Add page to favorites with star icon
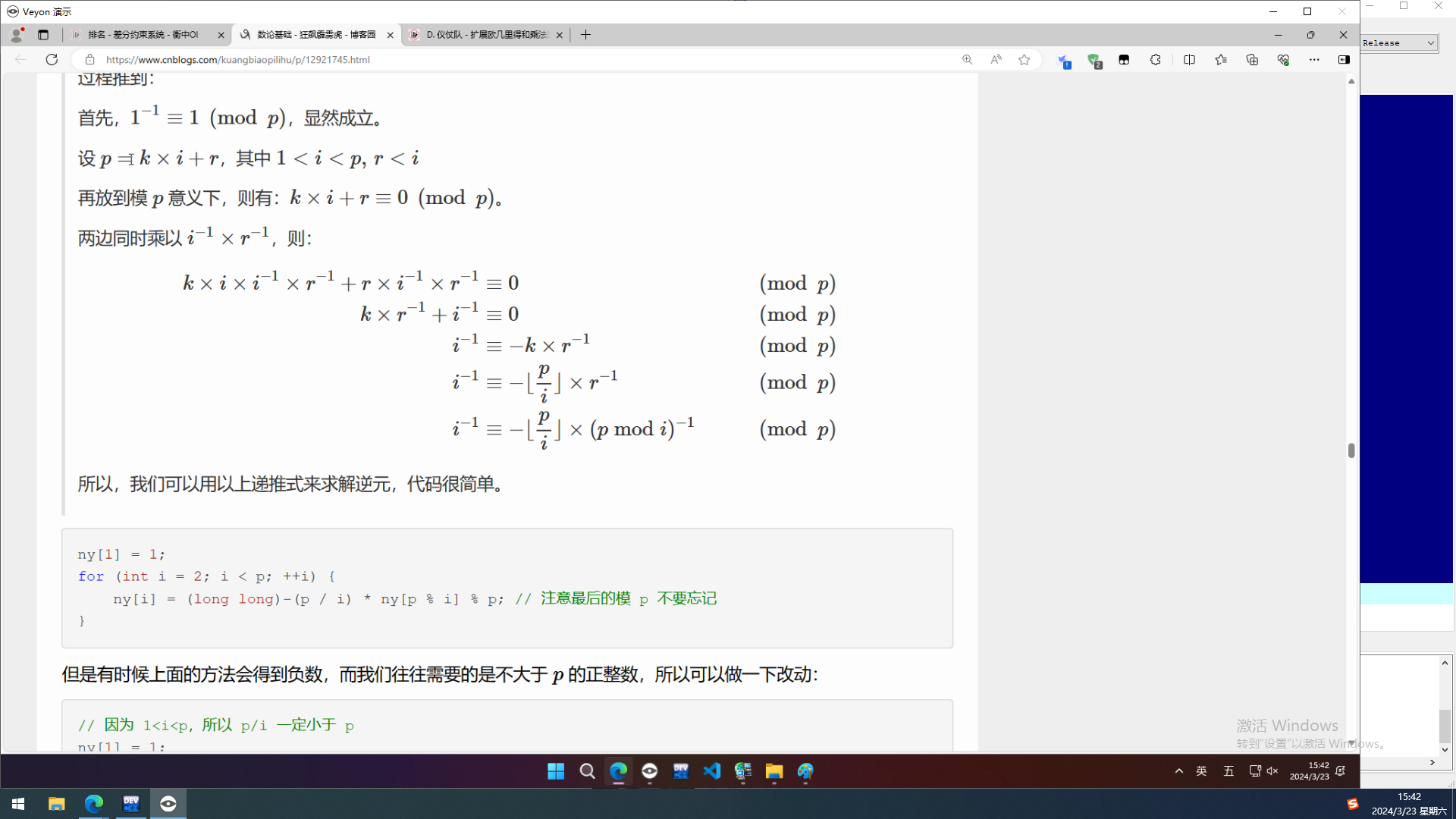The width and height of the screenshot is (1456, 819). (x=1025, y=59)
